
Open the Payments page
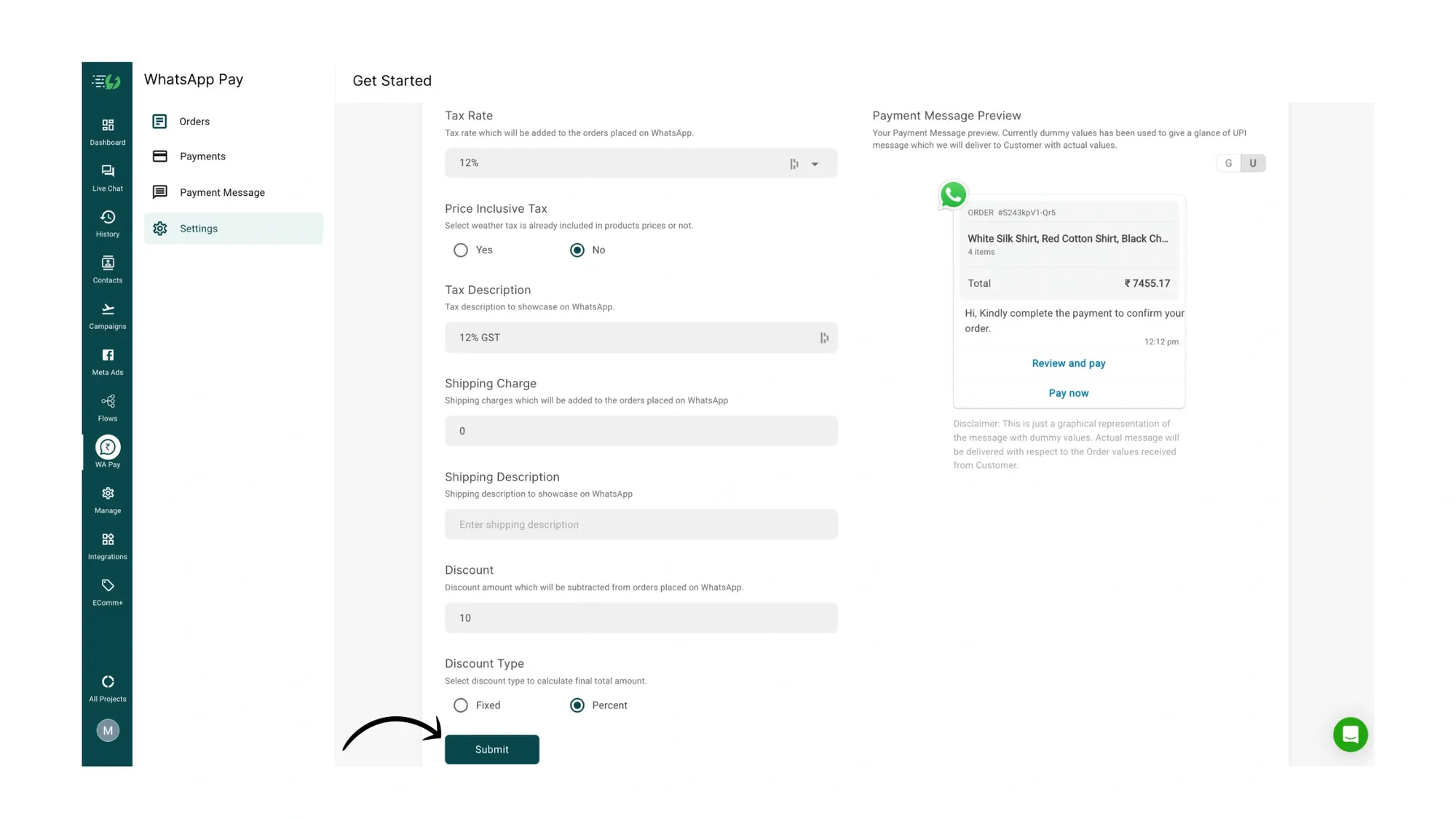[202, 156]
